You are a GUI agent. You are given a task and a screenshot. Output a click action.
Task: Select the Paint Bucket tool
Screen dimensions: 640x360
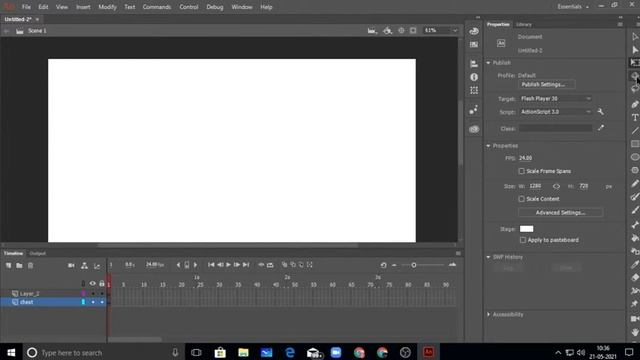[635, 238]
